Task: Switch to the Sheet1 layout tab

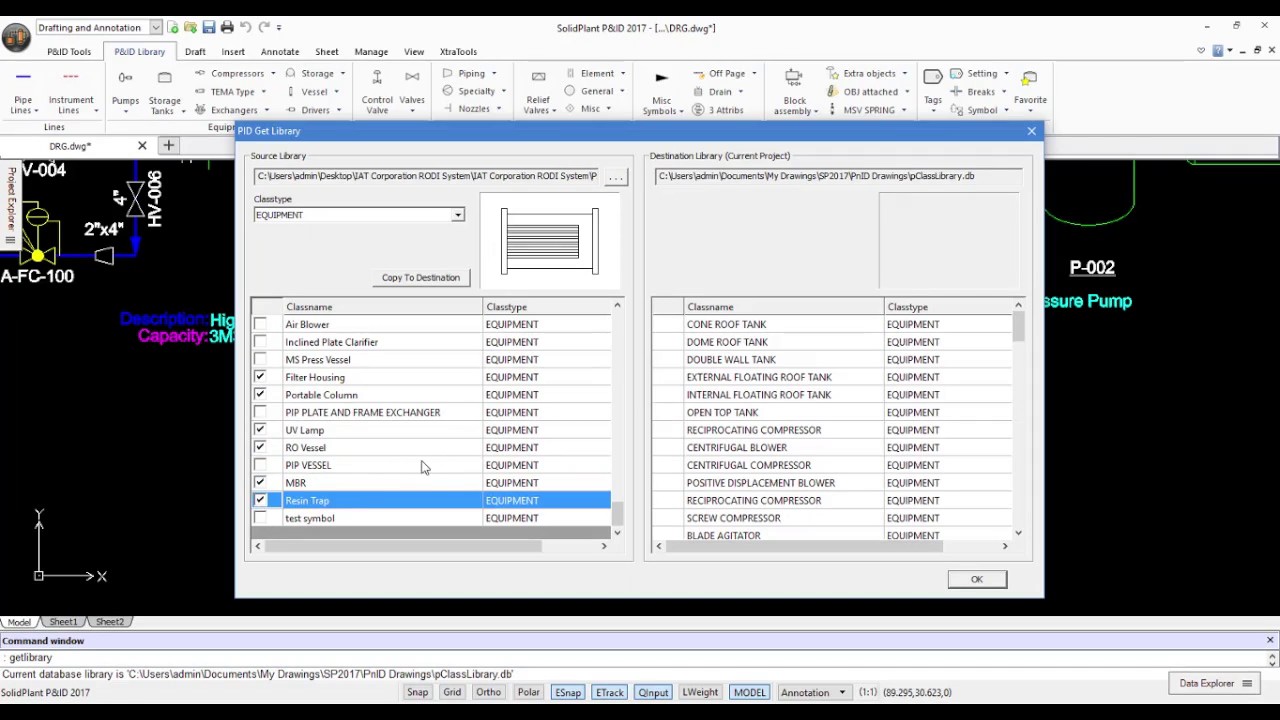Action: 63,622
